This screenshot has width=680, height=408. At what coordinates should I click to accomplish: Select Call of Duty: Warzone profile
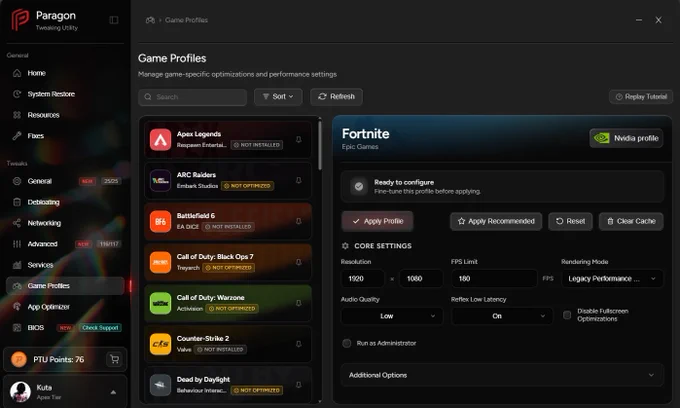pos(228,303)
